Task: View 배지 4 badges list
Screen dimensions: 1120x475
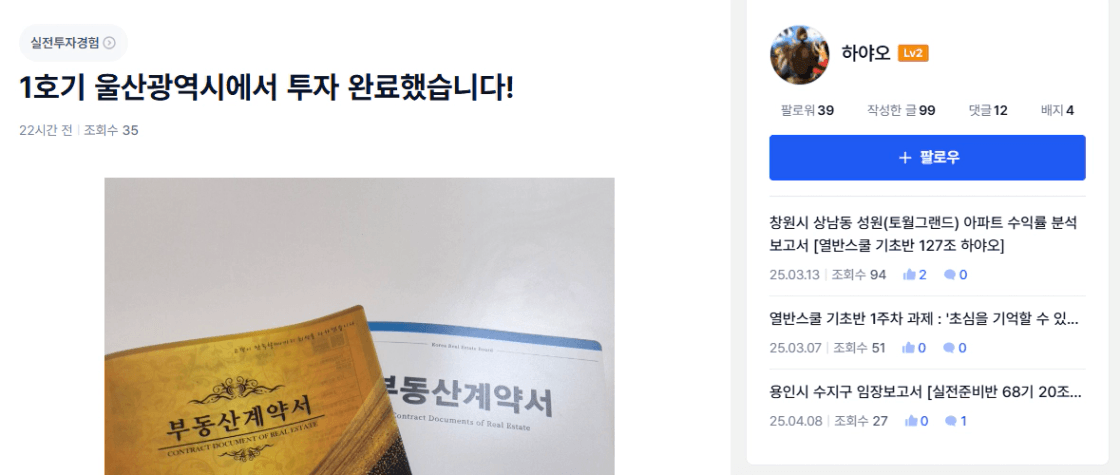Action: [1057, 110]
